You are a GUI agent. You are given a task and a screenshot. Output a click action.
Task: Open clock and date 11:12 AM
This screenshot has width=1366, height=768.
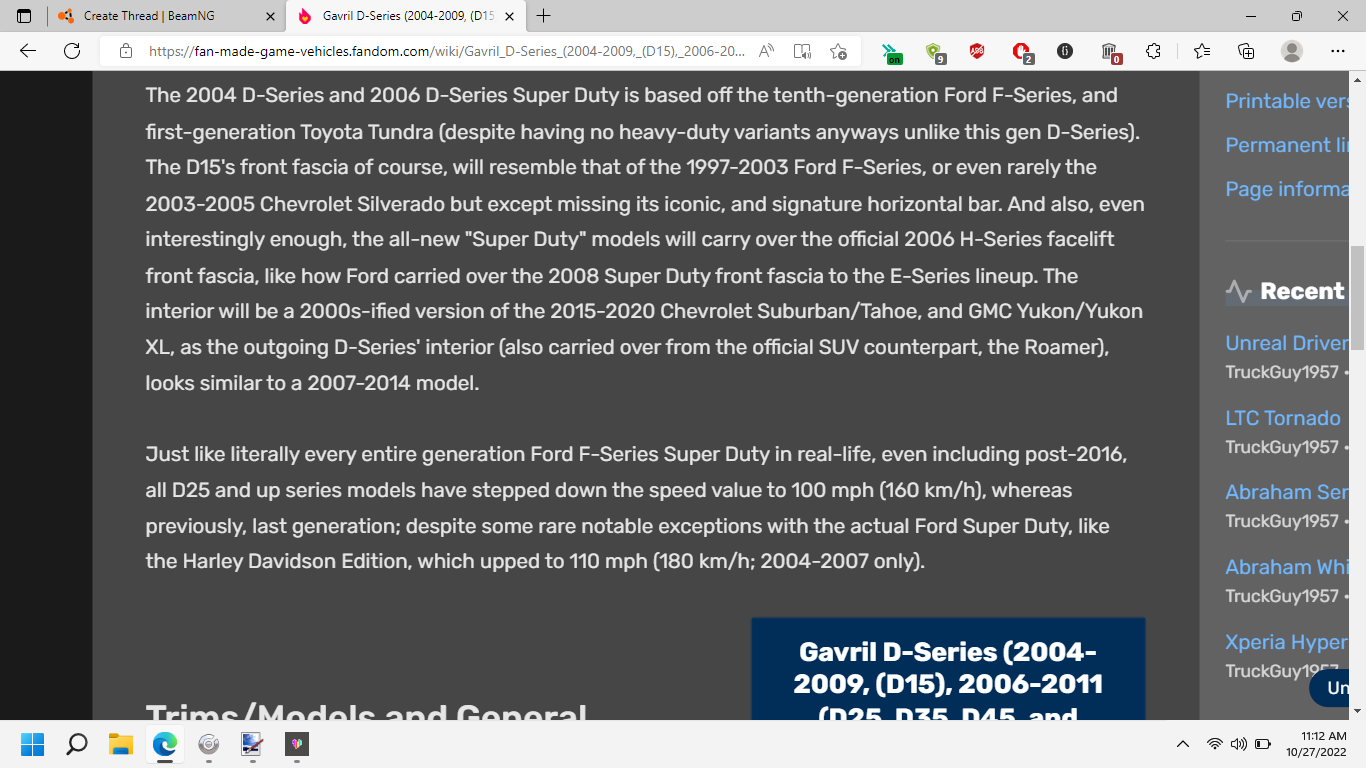[1317, 744]
